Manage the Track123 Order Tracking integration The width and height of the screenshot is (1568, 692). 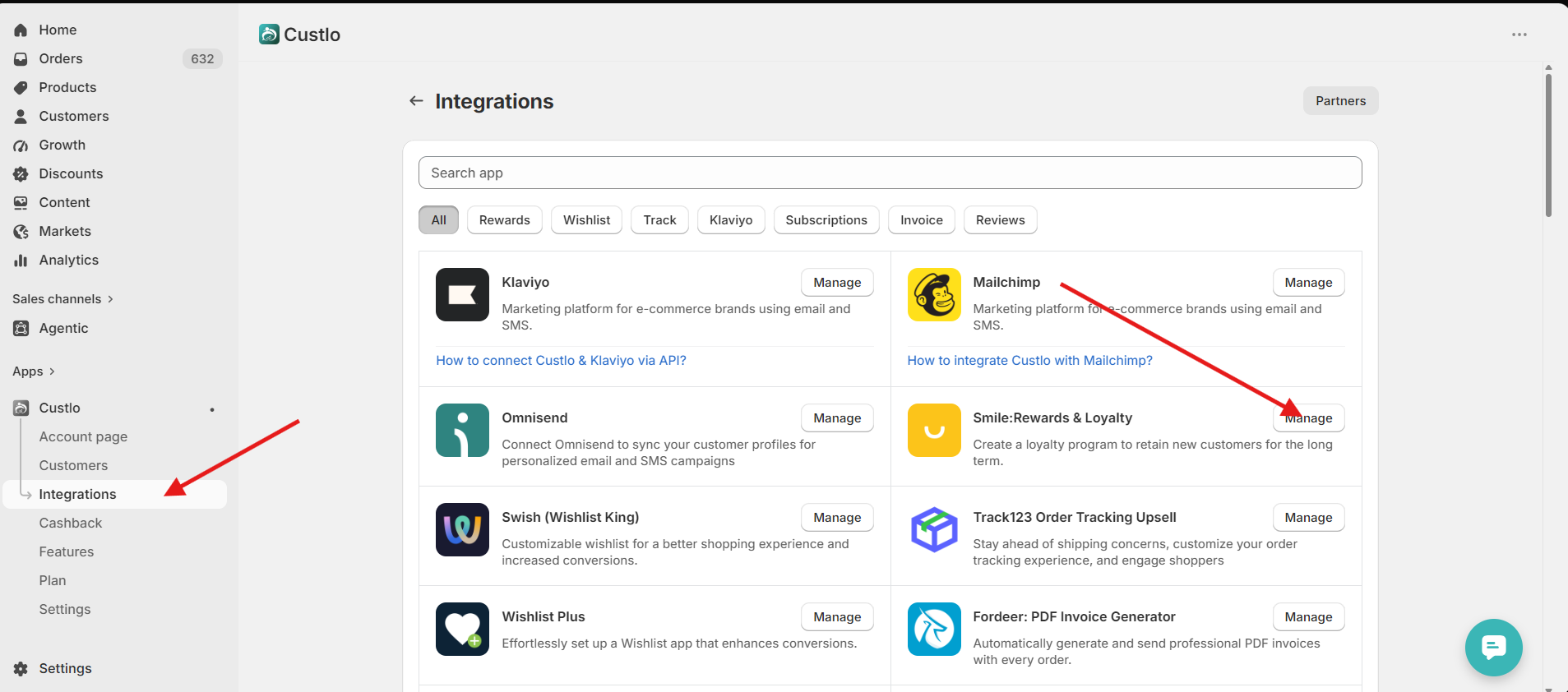(1309, 518)
